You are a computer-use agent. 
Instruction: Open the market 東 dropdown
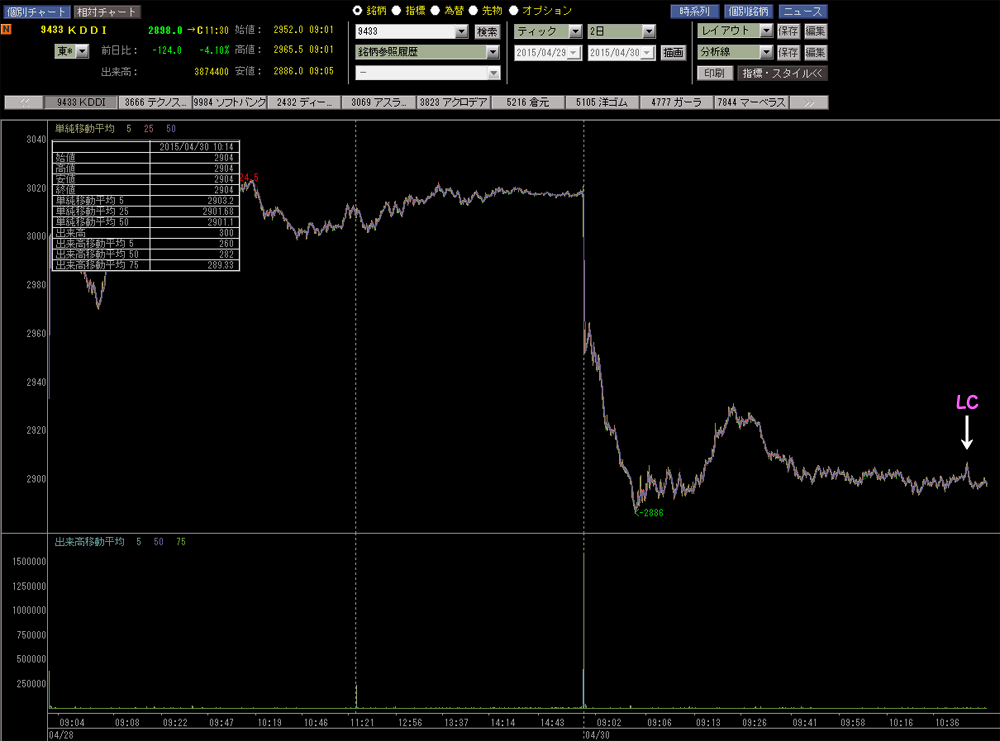click(x=71, y=52)
